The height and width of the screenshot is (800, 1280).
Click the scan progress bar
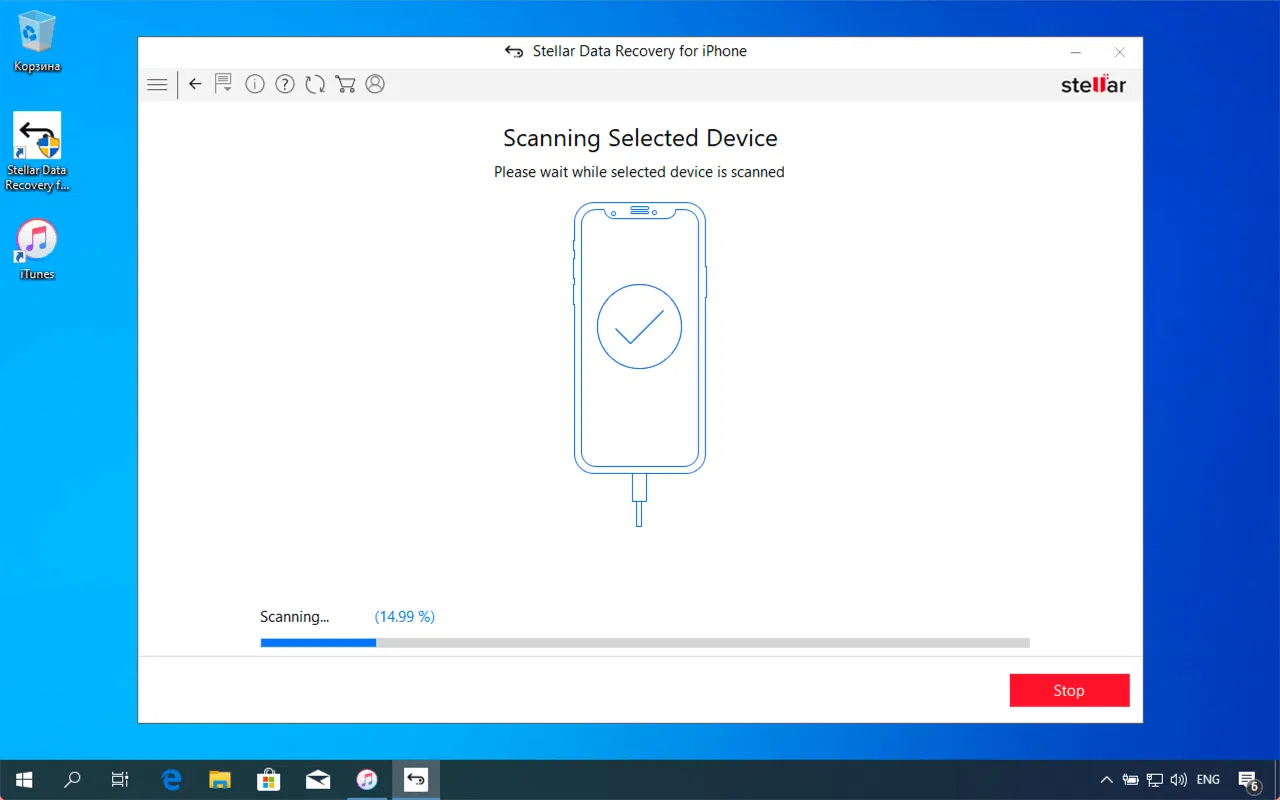point(645,642)
